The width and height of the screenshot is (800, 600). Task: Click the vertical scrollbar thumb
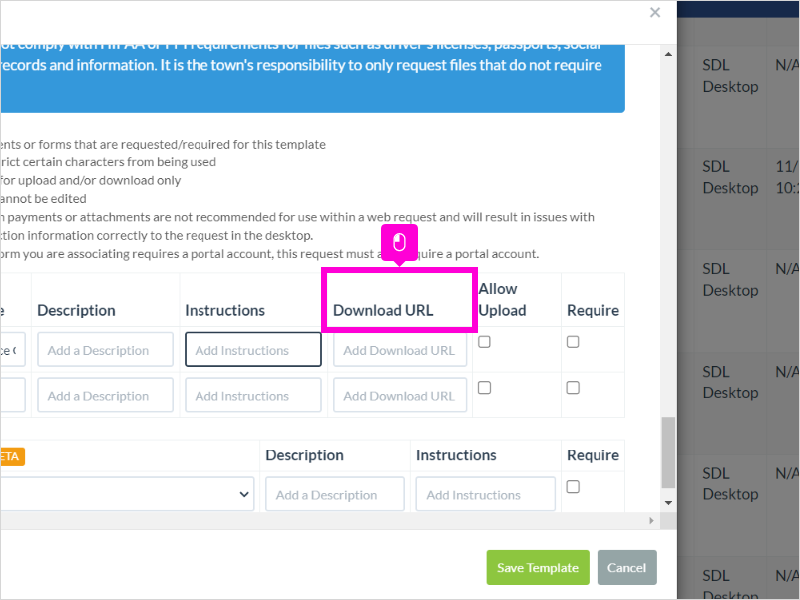(668, 453)
